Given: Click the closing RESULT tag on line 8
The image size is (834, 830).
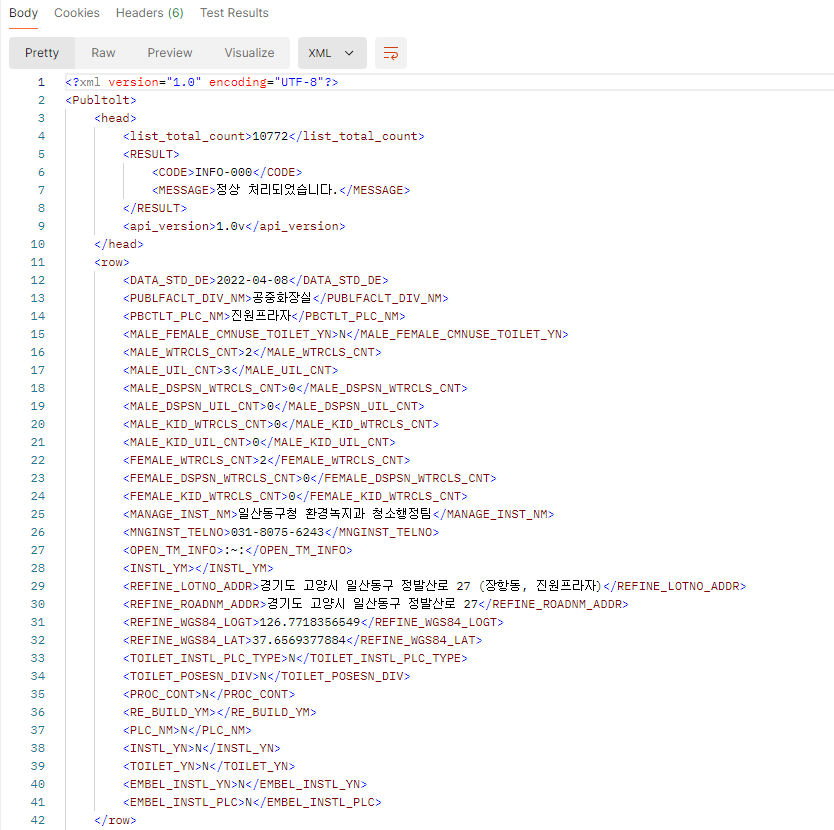Looking at the screenshot, I should click(x=155, y=209).
